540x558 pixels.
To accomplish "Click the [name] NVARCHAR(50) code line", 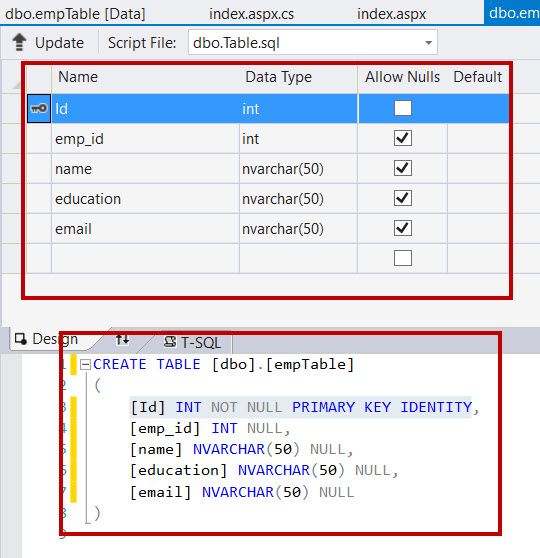I will [242, 449].
